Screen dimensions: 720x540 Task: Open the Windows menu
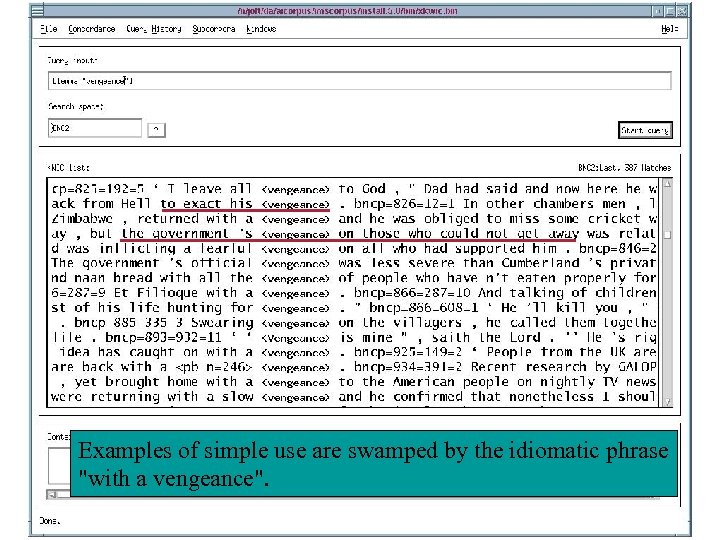tap(261, 29)
